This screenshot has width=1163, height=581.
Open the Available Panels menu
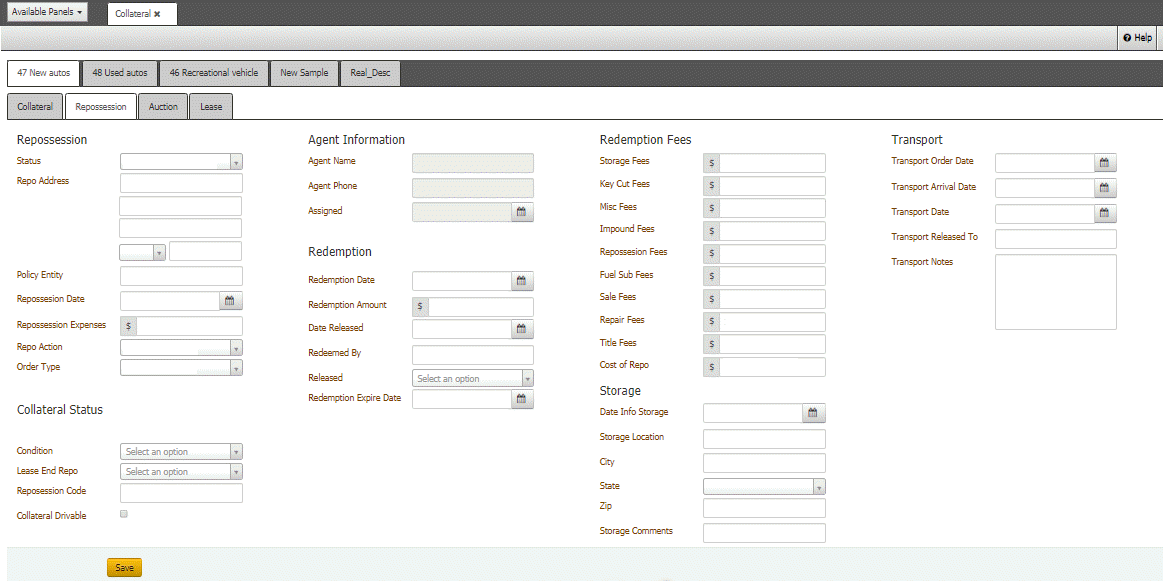click(46, 12)
